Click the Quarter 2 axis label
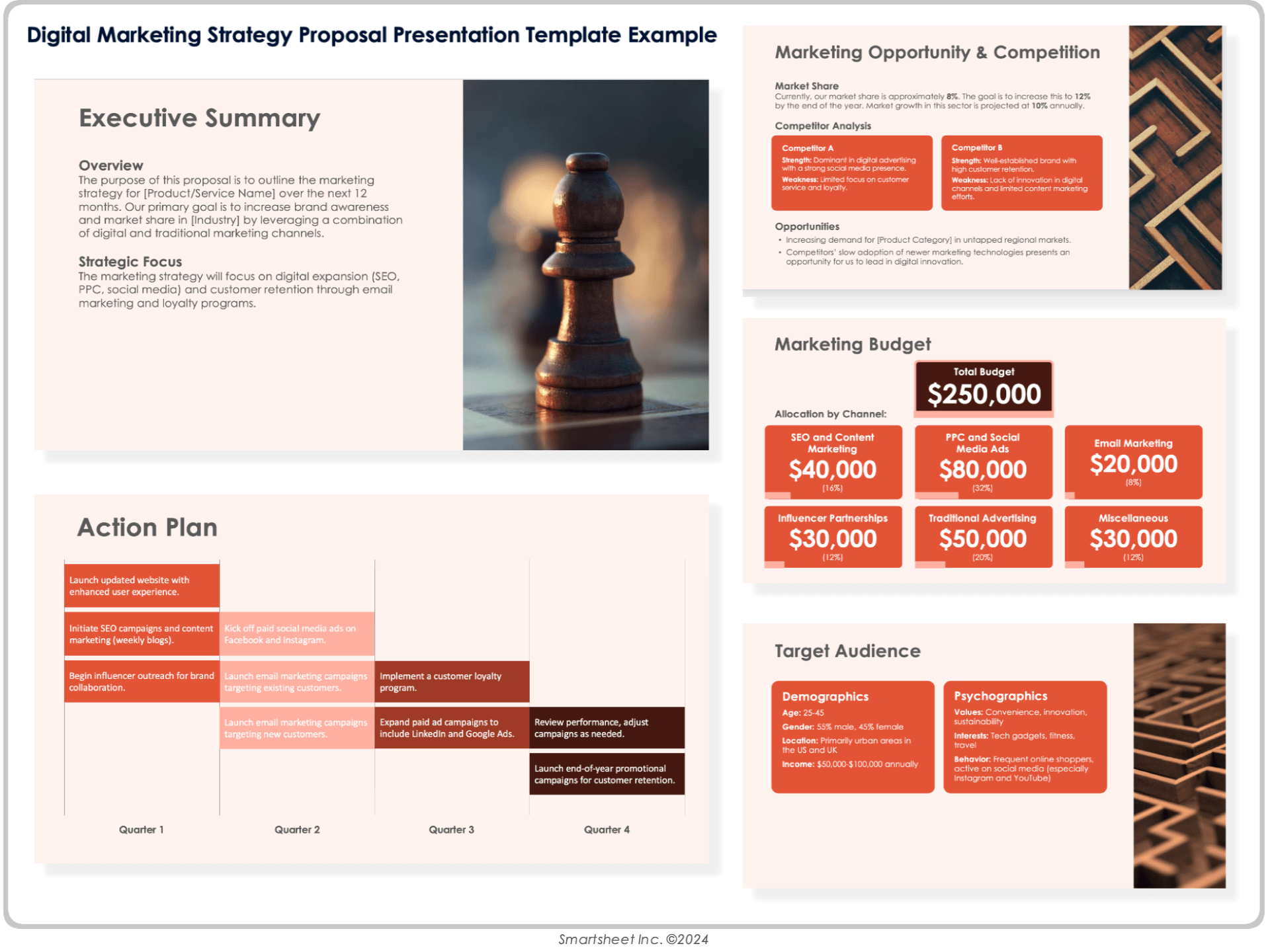The image size is (1270, 952). [x=297, y=830]
